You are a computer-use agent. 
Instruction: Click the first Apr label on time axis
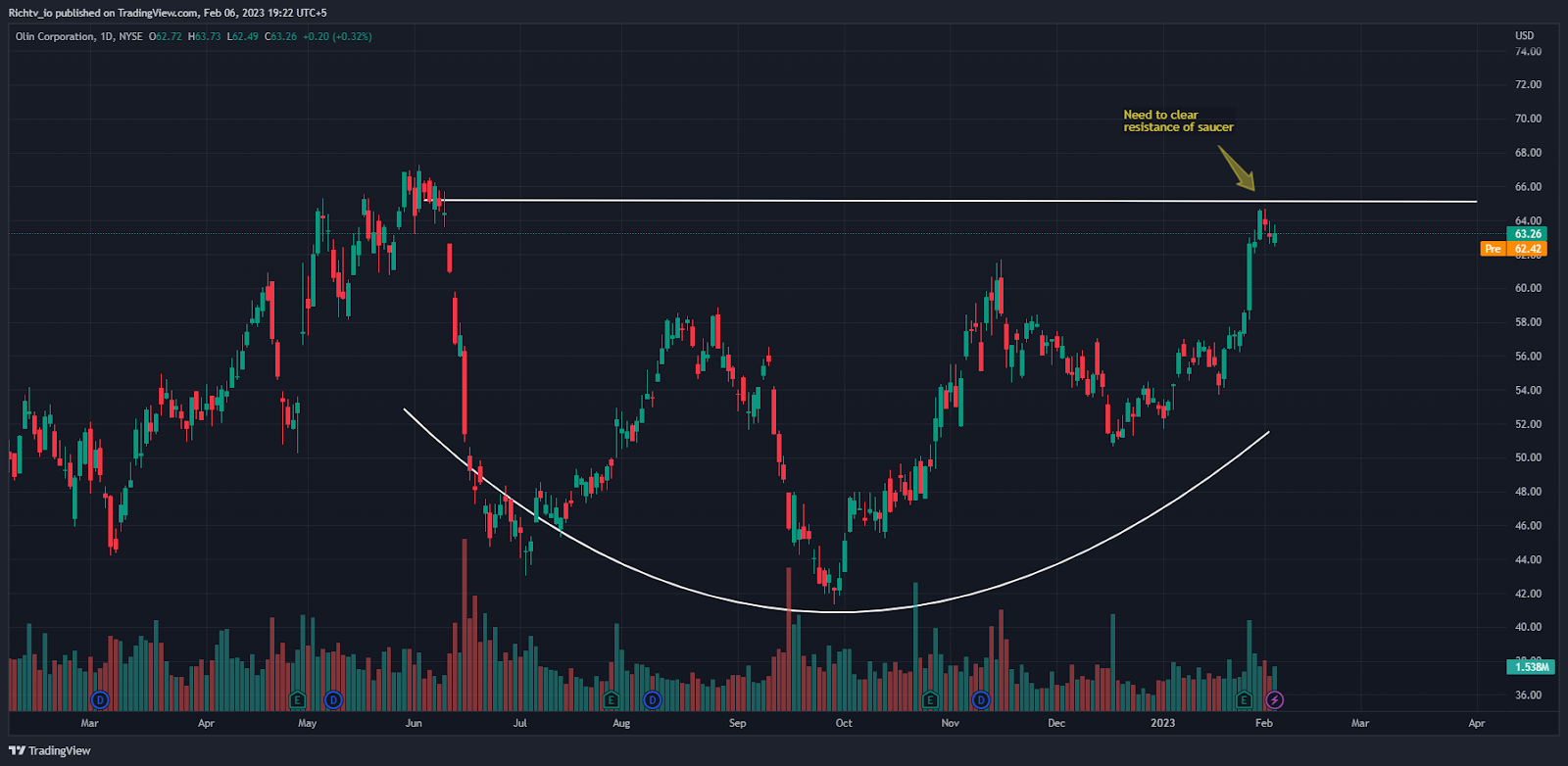pyautogui.click(x=206, y=723)
